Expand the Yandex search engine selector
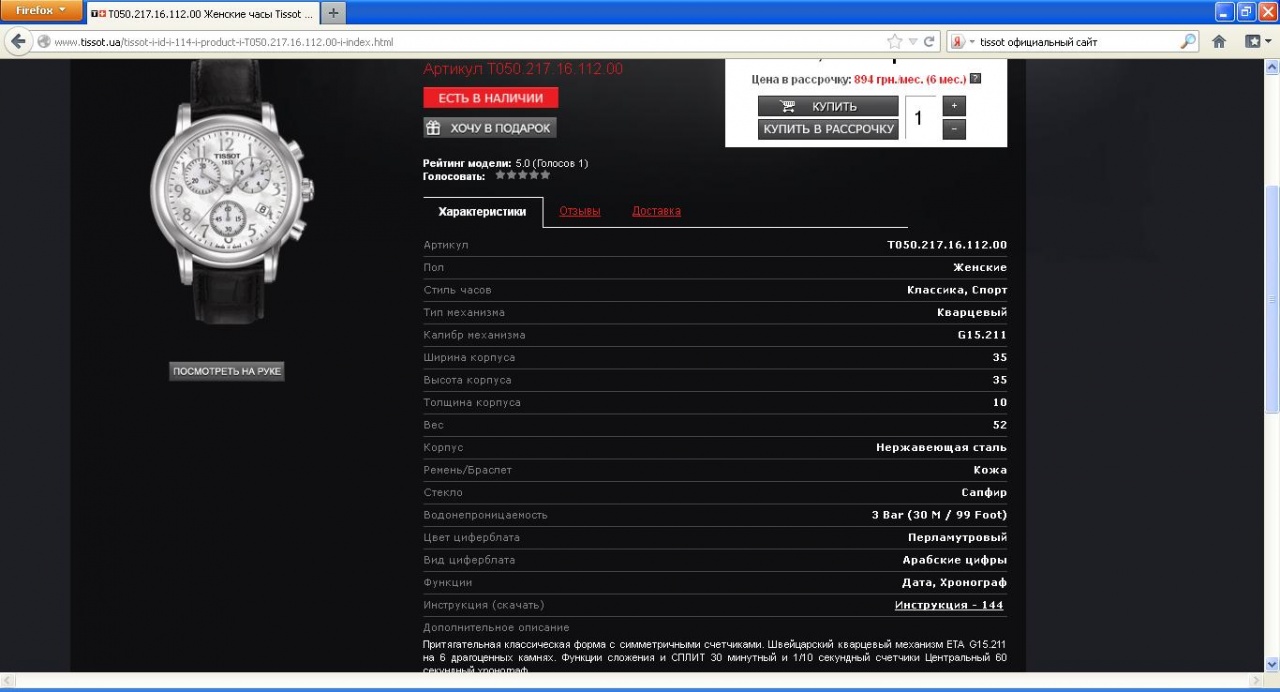1280x692 pixels. pos(961,42)
